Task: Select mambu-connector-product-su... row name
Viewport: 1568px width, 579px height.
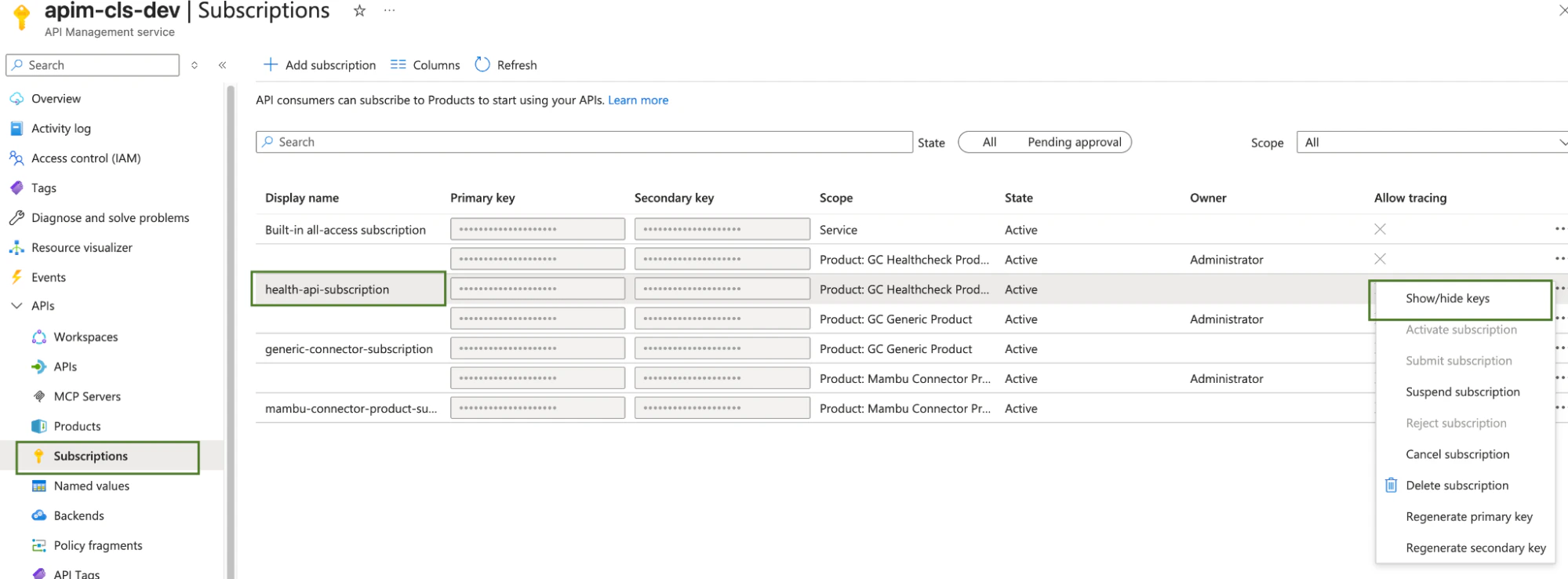Action: pyautogui.click(x=351, y=409)
